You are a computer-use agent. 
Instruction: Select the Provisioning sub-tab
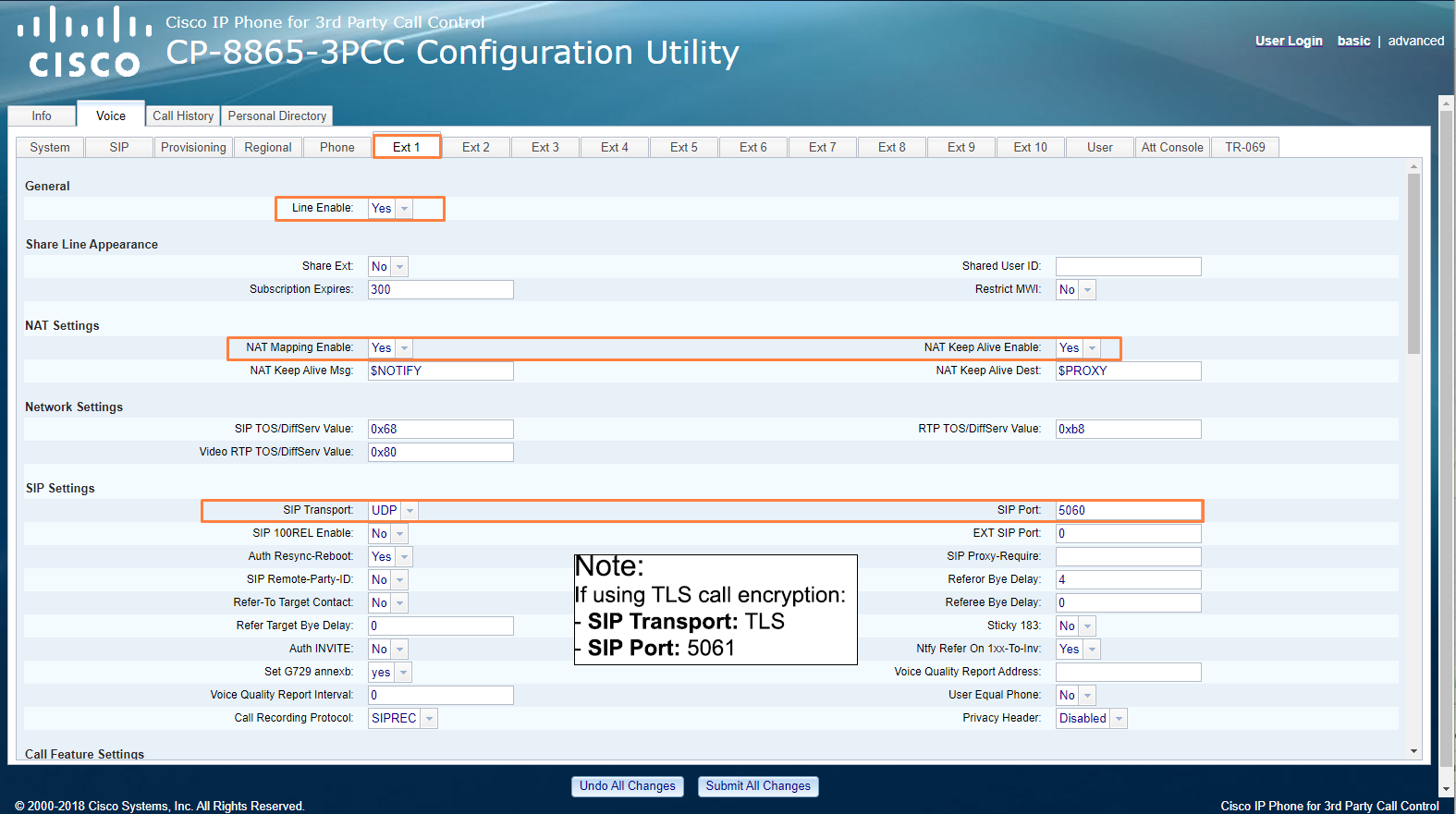(x=193, y=147)
